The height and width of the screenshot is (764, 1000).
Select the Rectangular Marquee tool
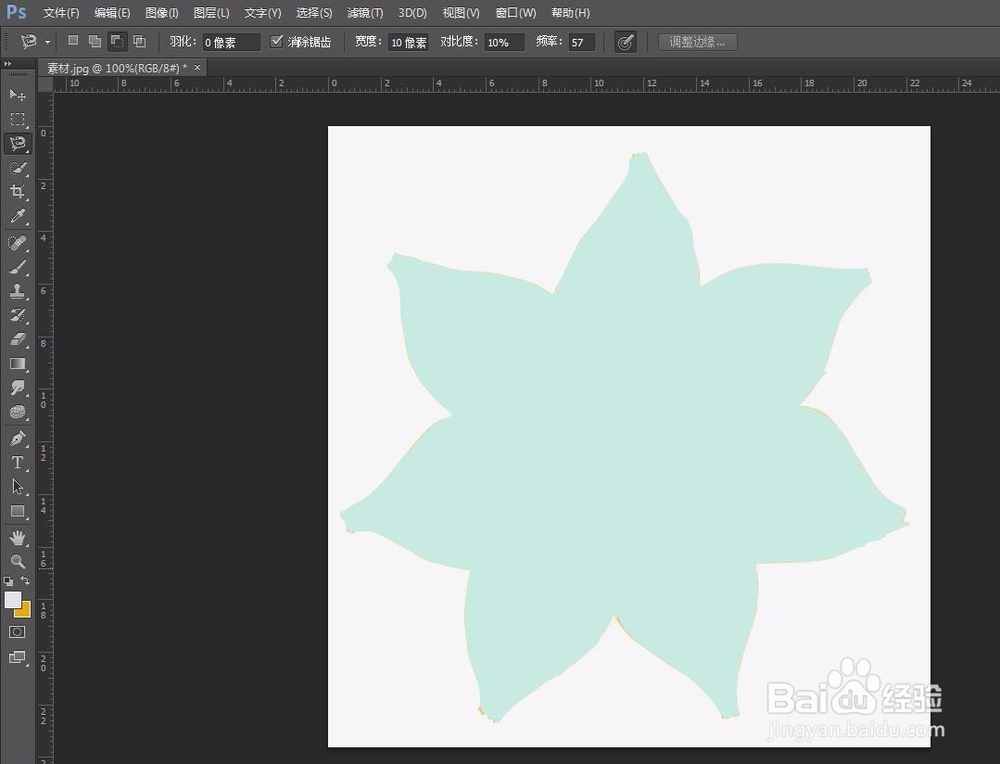click(17, 119)
